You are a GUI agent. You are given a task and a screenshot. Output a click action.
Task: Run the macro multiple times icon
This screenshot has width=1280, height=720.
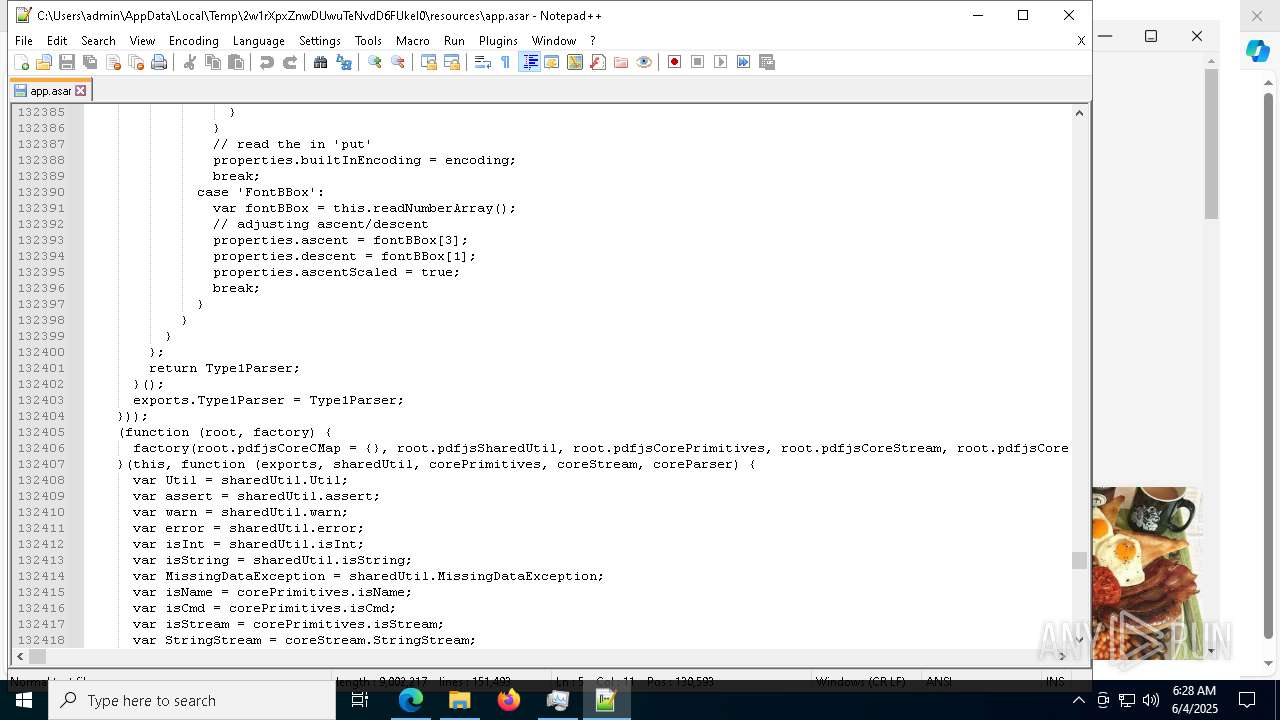pyautogui.click(x=744, y=62)
